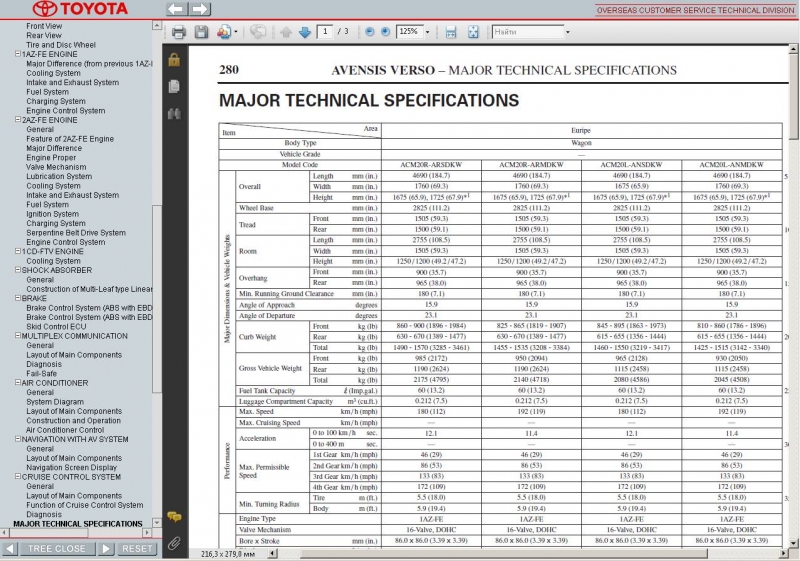Open the binoculars search panel
The image size is (800, 561).
(x=174, y=113)
